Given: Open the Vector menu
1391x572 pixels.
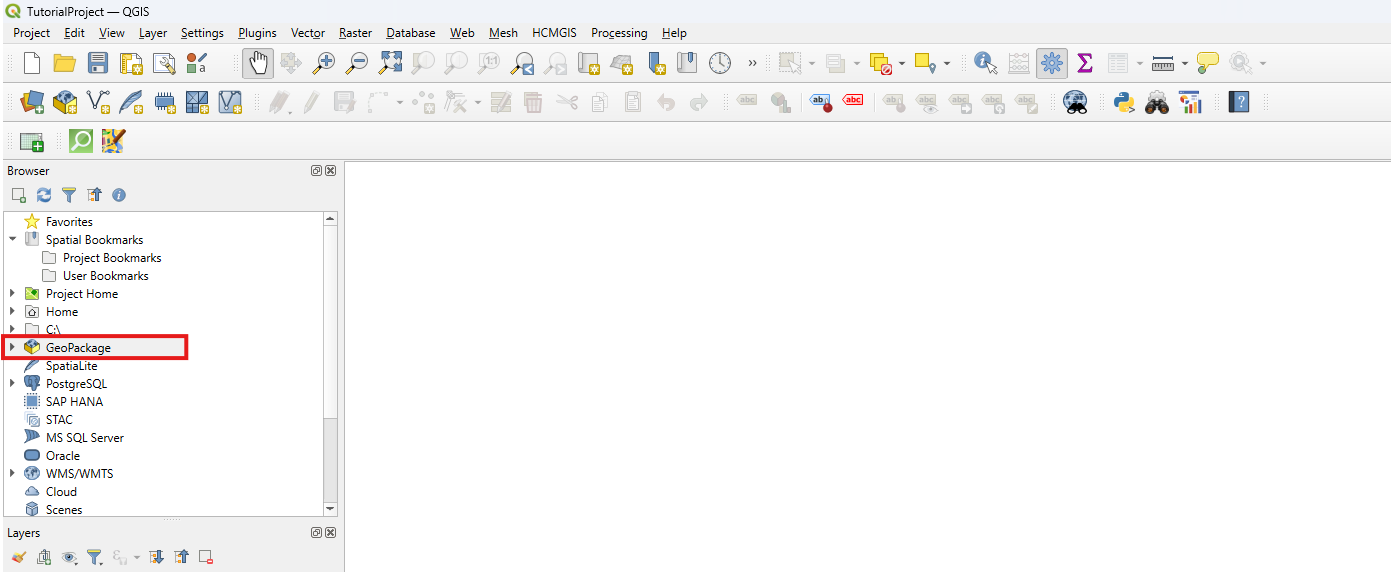Looking at the screenshot, I should tap(308, 33).
